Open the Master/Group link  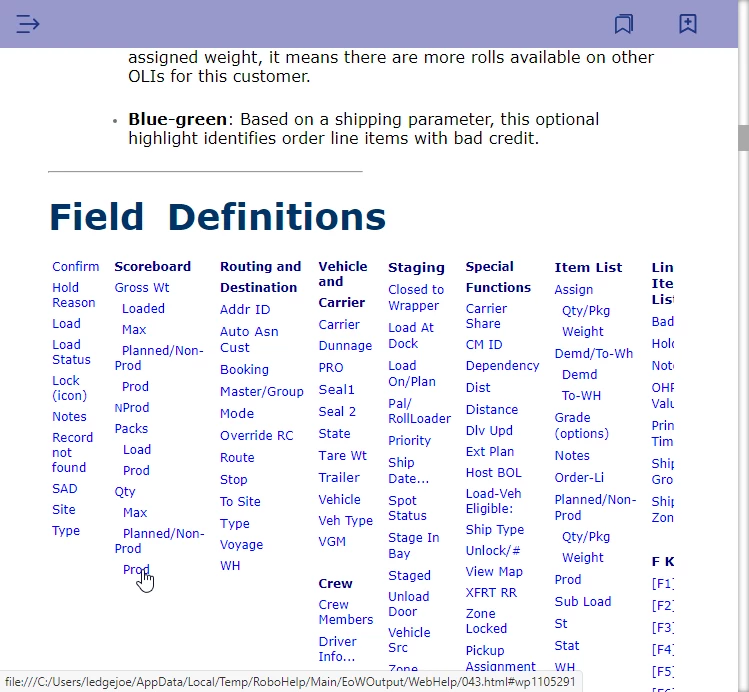[262, 392]
